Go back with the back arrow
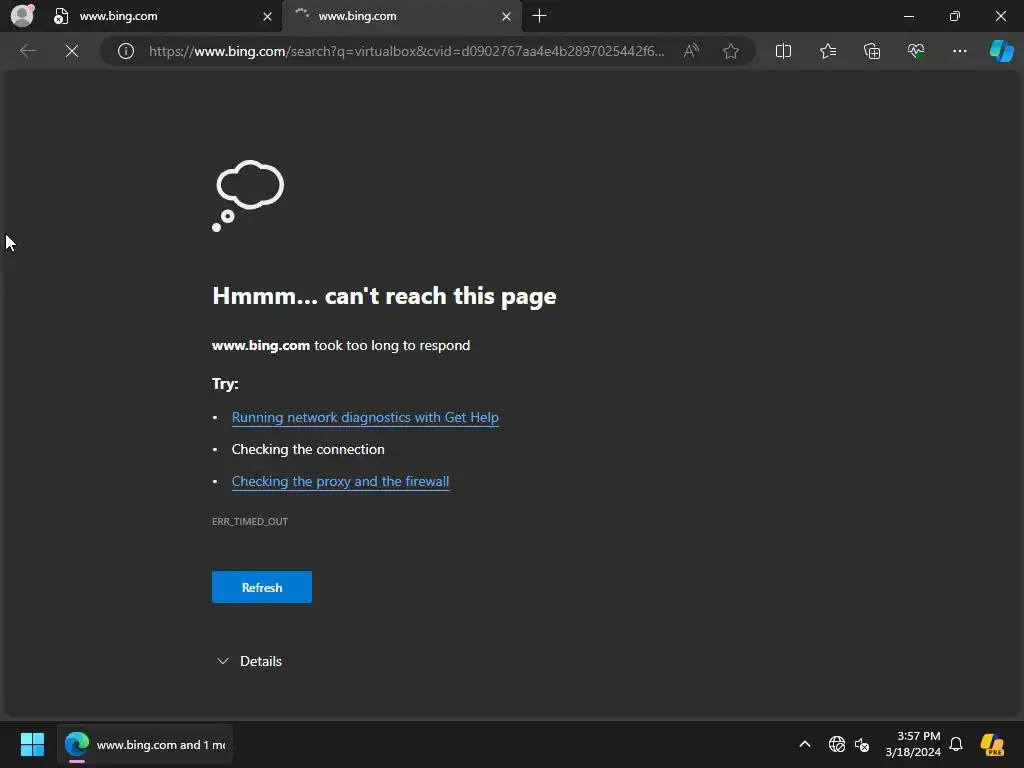This screenshot has width=1024, height=768. pyautogui.click(x=28, y=51)
